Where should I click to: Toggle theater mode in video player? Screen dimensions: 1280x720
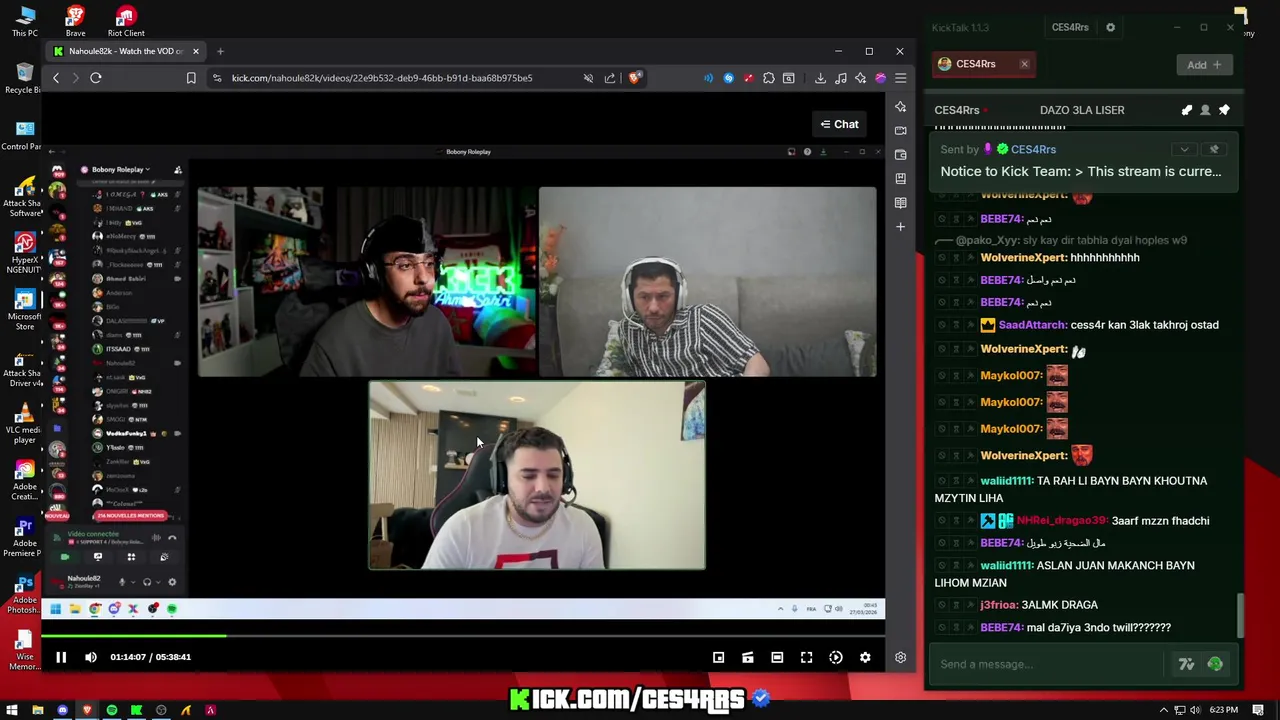[777, 657]
